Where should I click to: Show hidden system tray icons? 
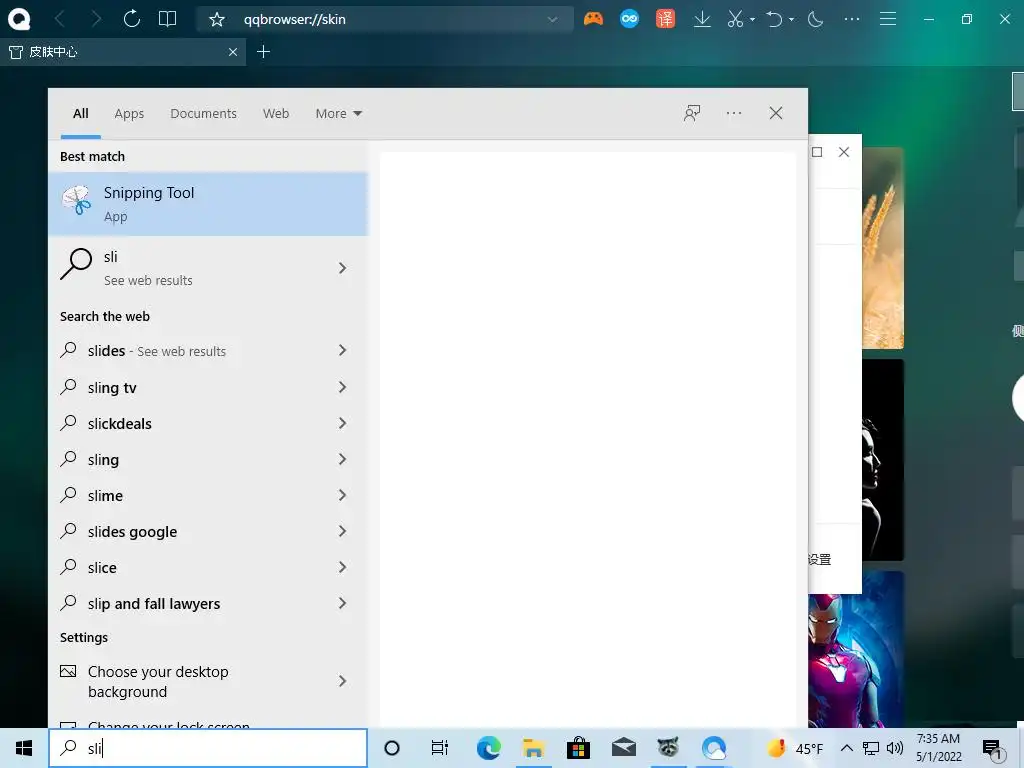click(846, 748)
